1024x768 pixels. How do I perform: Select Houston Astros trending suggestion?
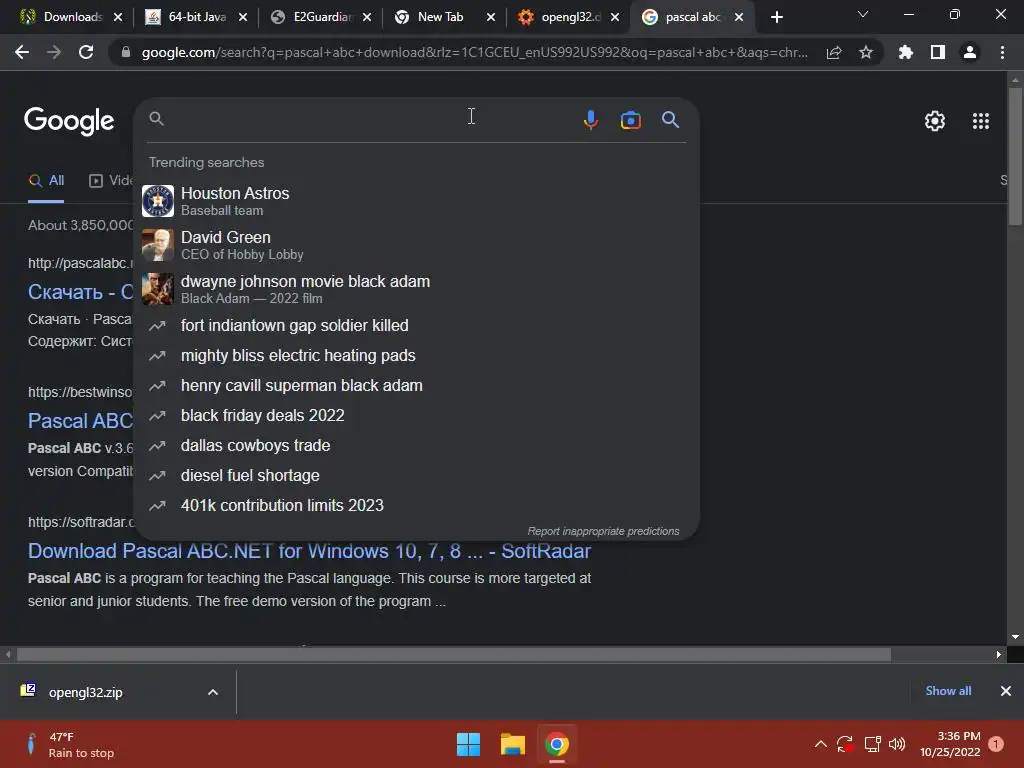pos(416,201)
